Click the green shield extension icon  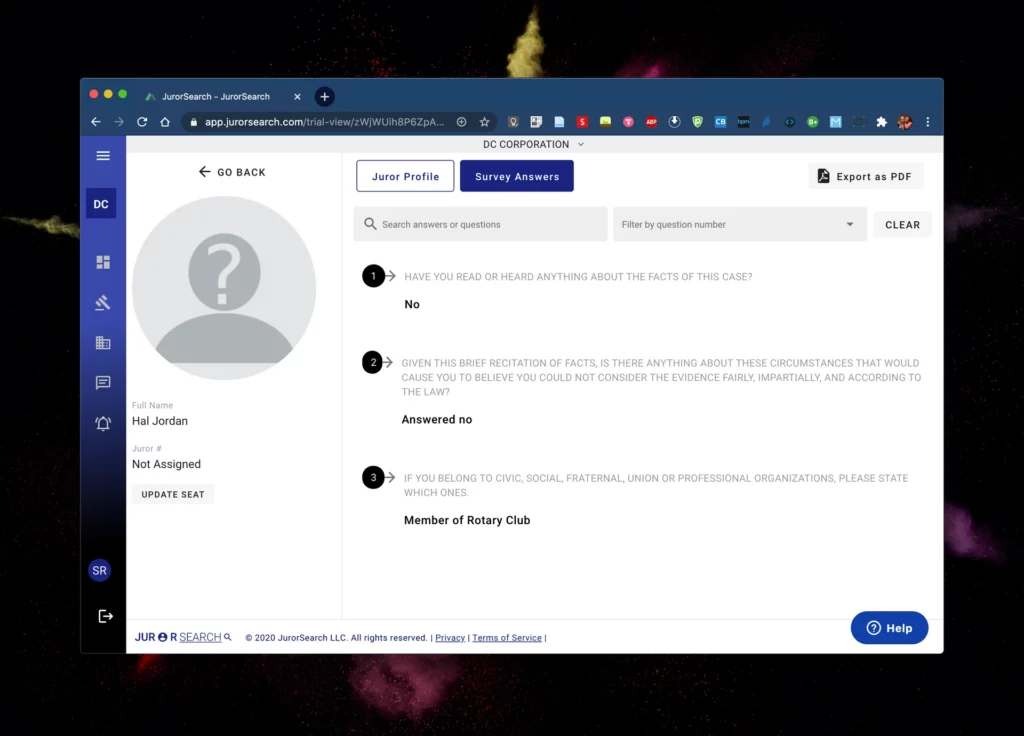click(697, 122)
